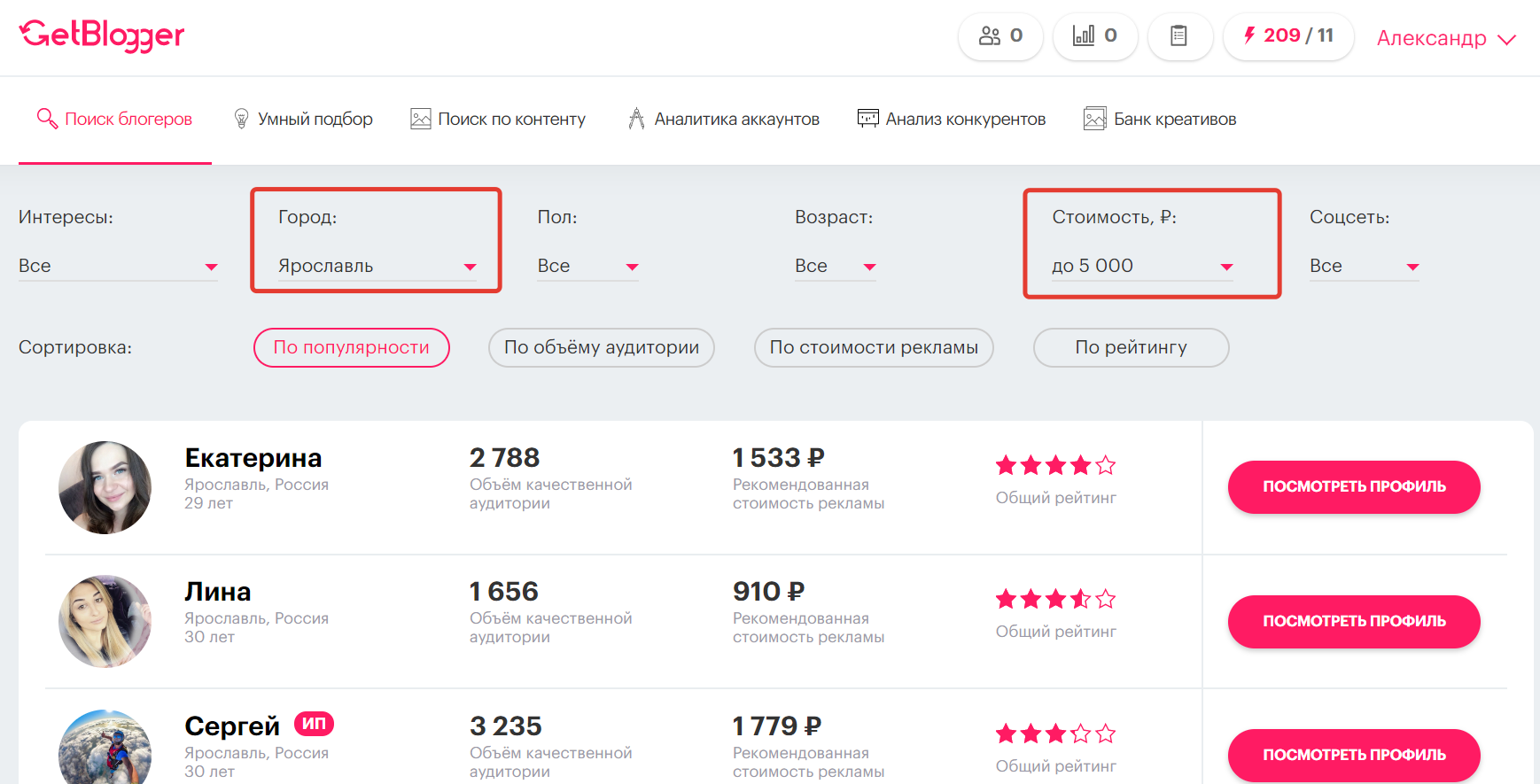Click ad cost 1 533 ₽
1540x784 pixels.
pos(778,458)
